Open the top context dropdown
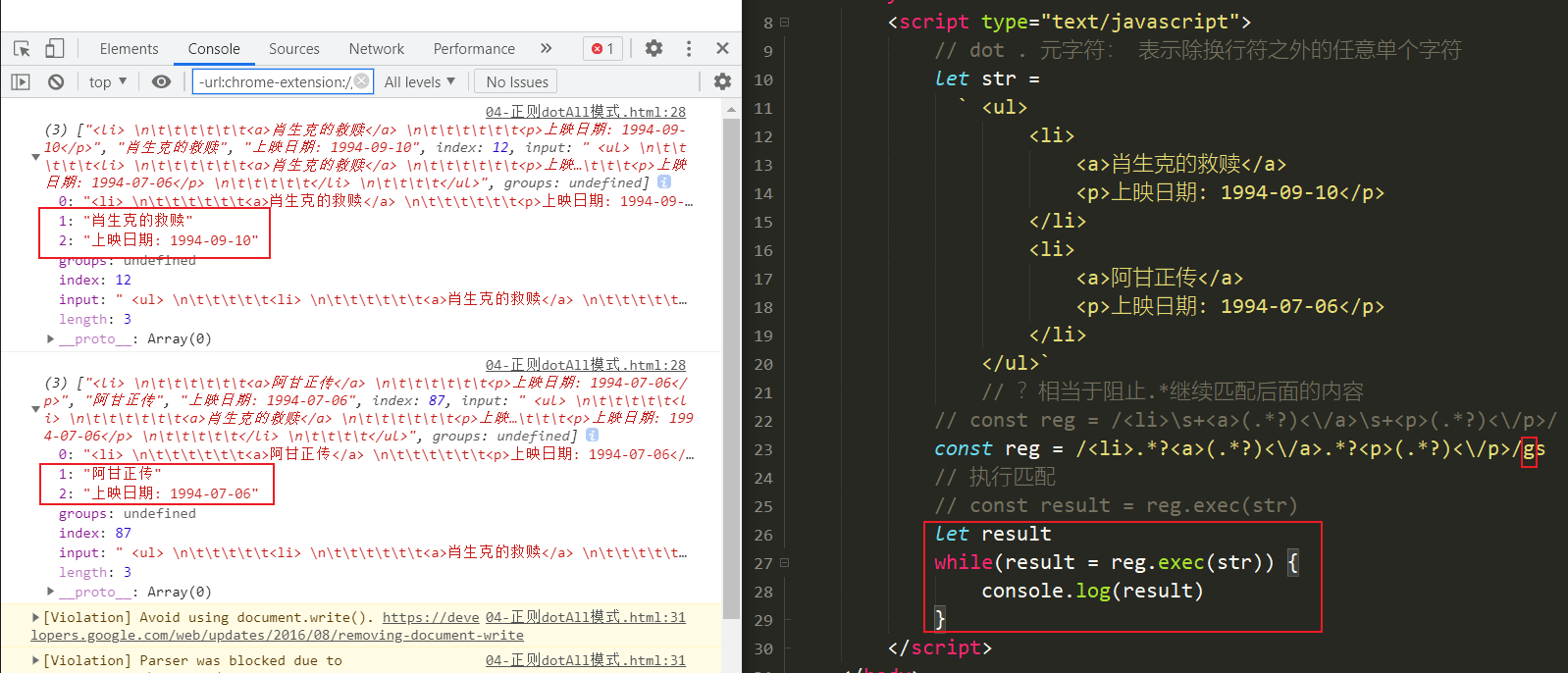The height and width of the screenshot is (673, 1568). 108,81
